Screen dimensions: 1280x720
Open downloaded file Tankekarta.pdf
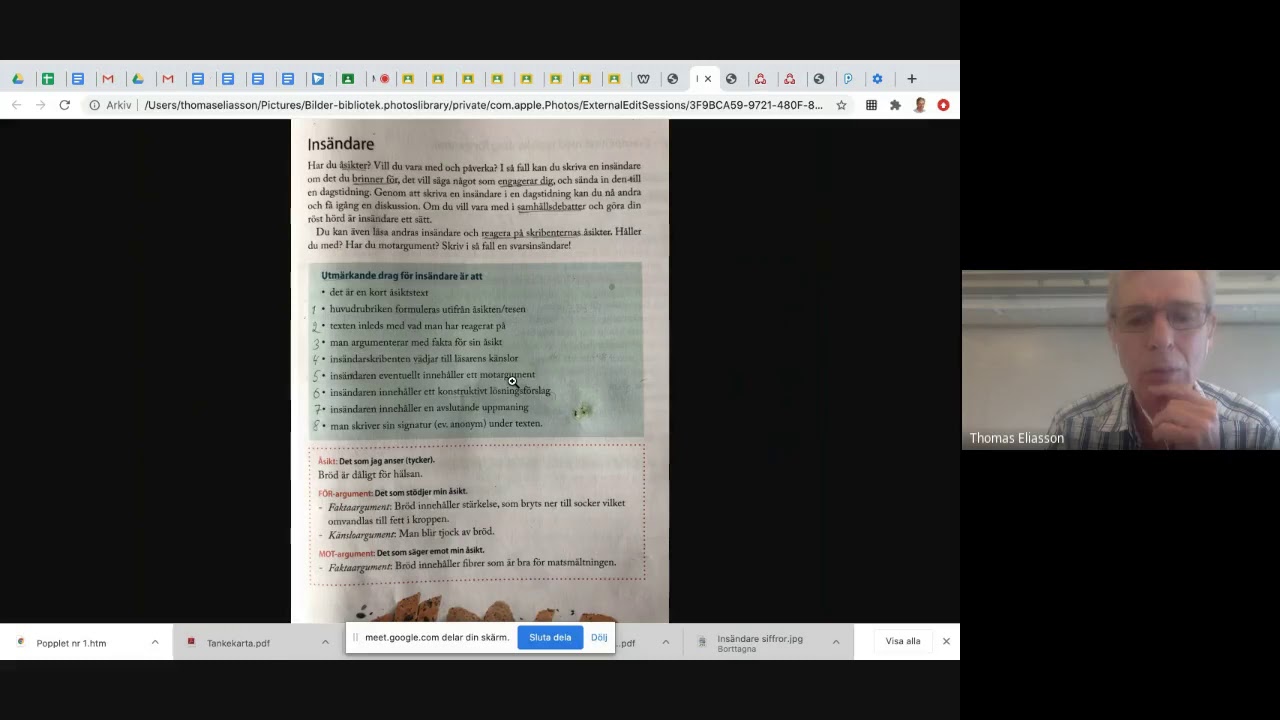point(238,643)
